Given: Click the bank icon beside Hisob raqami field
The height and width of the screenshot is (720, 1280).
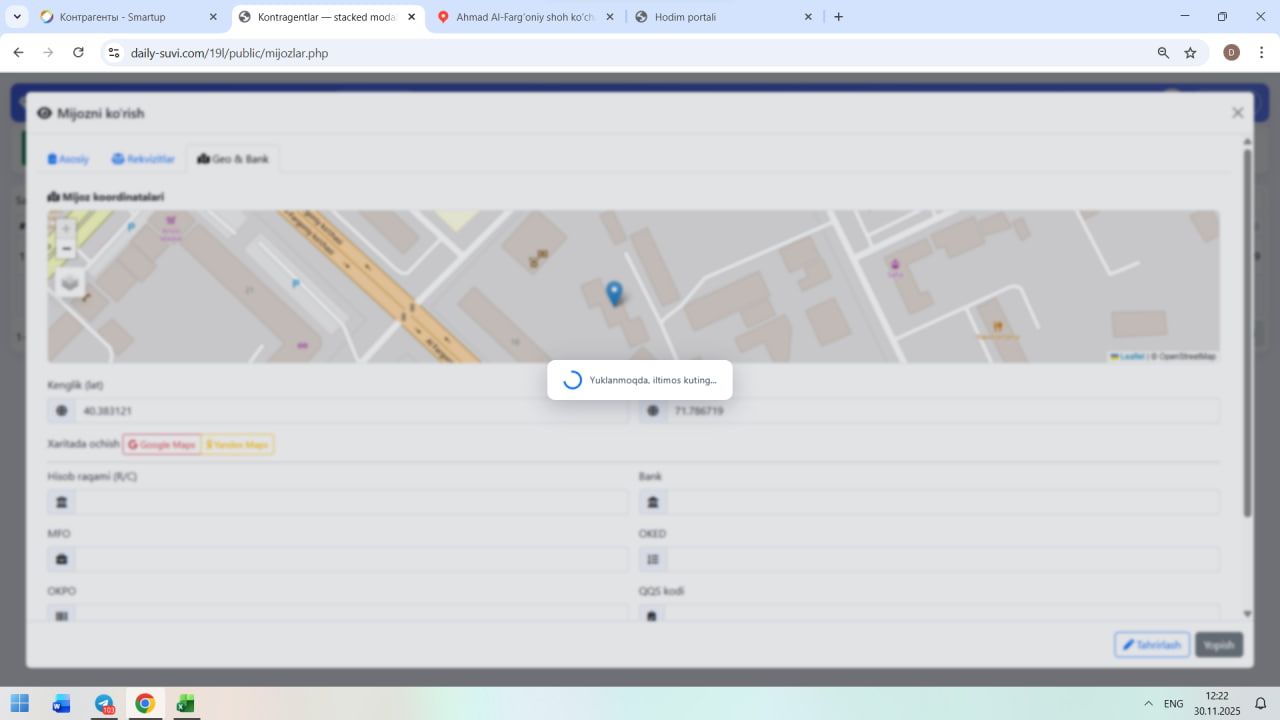Looking at the screenshot, I should (x=61, y=502).
